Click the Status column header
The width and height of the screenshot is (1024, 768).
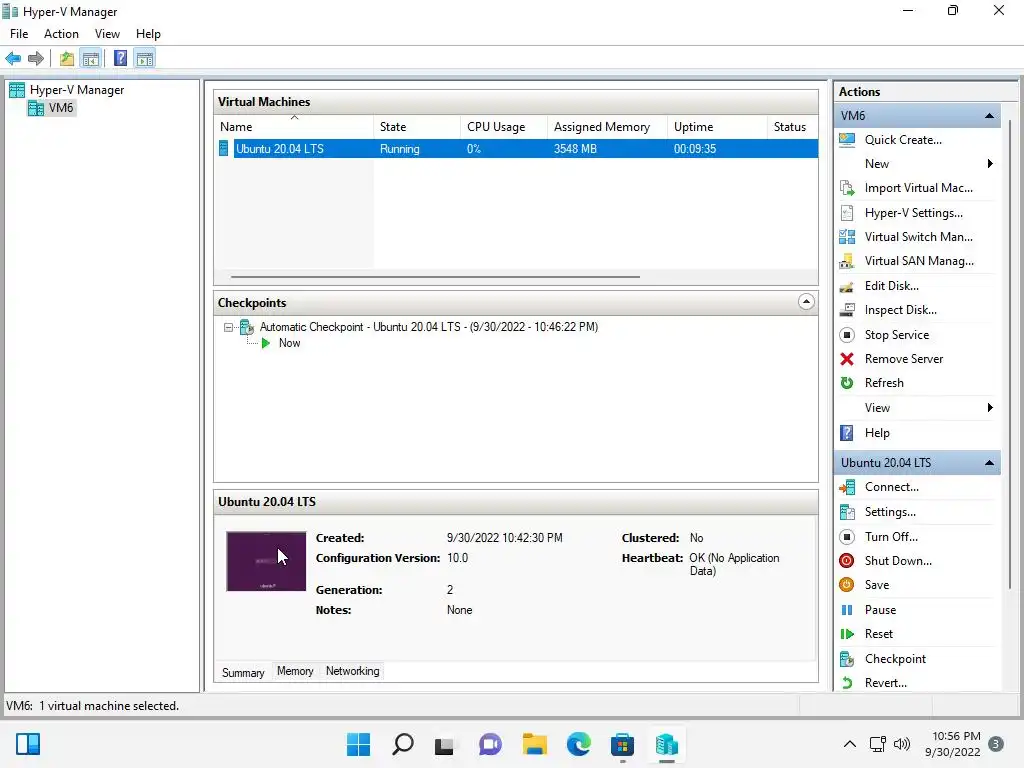pyautogui.click(x=792, y=127)
